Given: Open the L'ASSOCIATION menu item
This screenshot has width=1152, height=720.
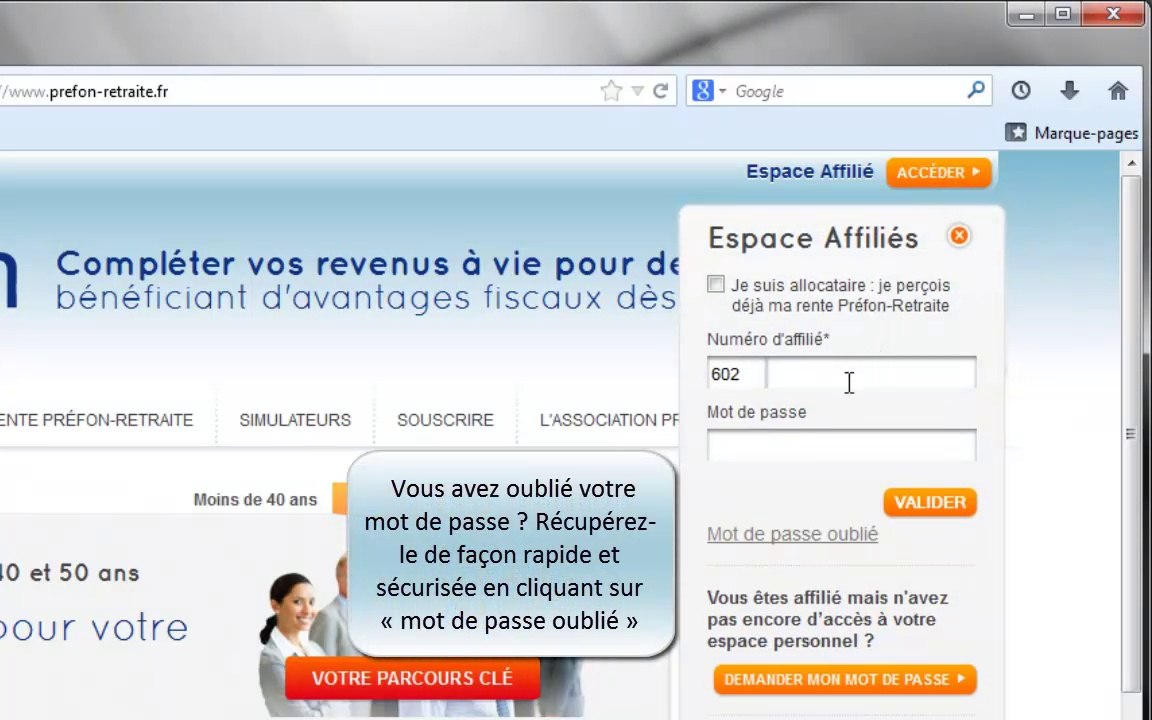Looking at the screenshot, I should click(x=609, y=420).
